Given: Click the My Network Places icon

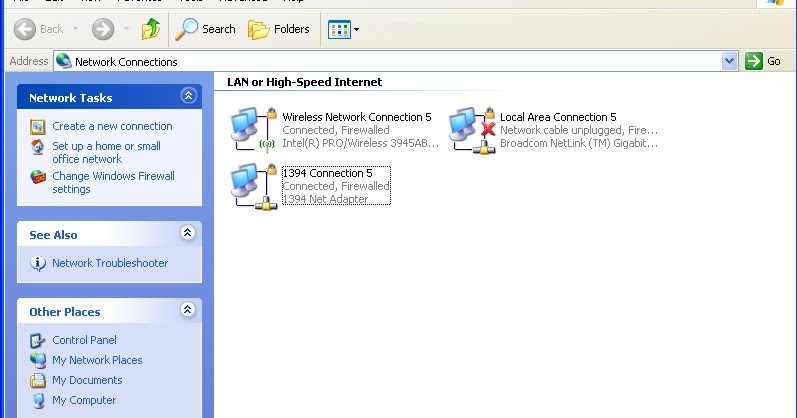Looking at the screenshot, I should (x=38, y=360).
